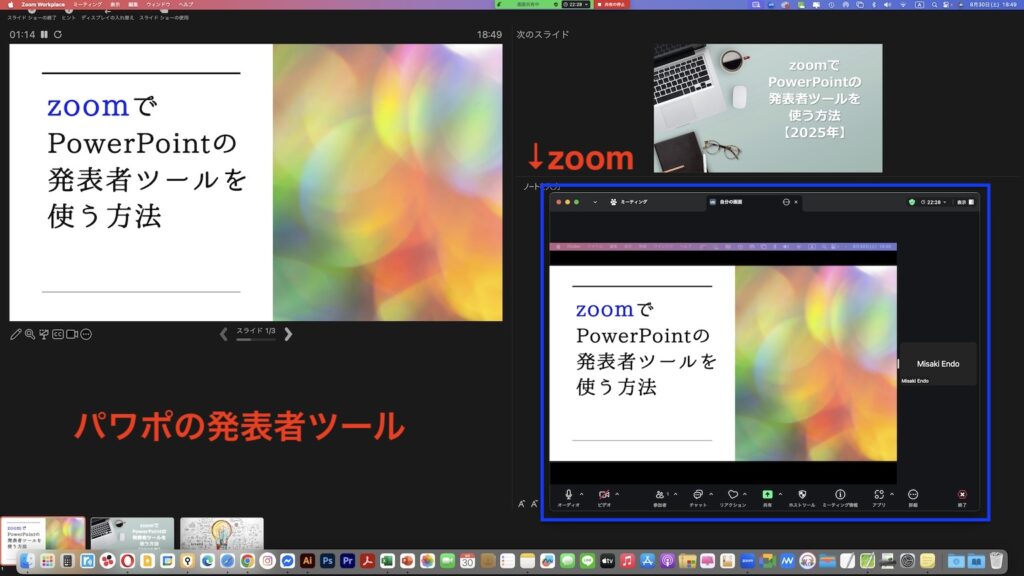1024x576 pixels.
Task: Open the 22:28 timer dropdown in share bar
Action: [x=576, y=5]
